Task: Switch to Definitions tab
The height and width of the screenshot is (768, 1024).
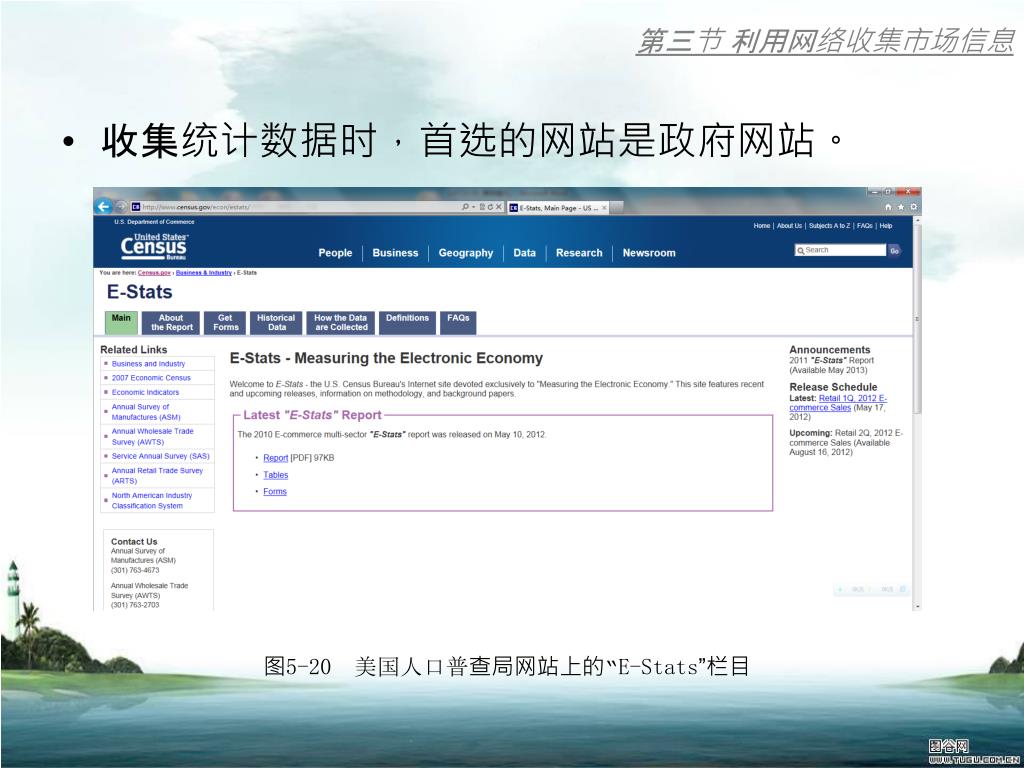Action: point(407,323)
